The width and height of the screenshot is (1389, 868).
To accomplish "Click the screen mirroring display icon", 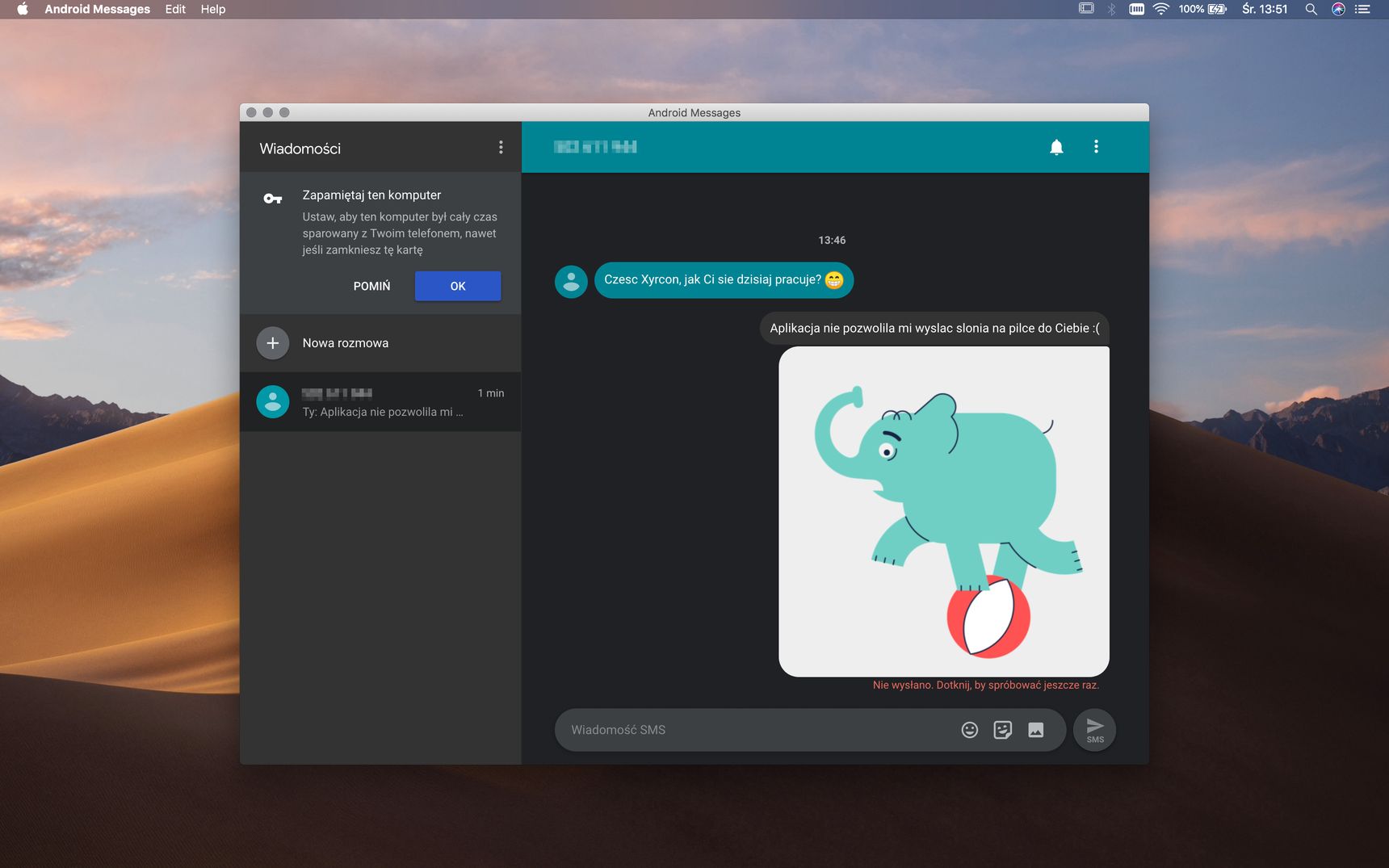I will pos(1086,9).
